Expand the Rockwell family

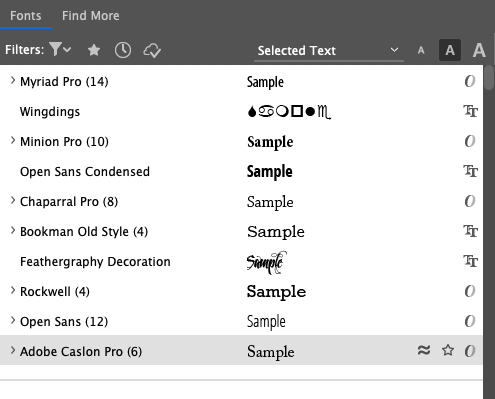point(13,291)
